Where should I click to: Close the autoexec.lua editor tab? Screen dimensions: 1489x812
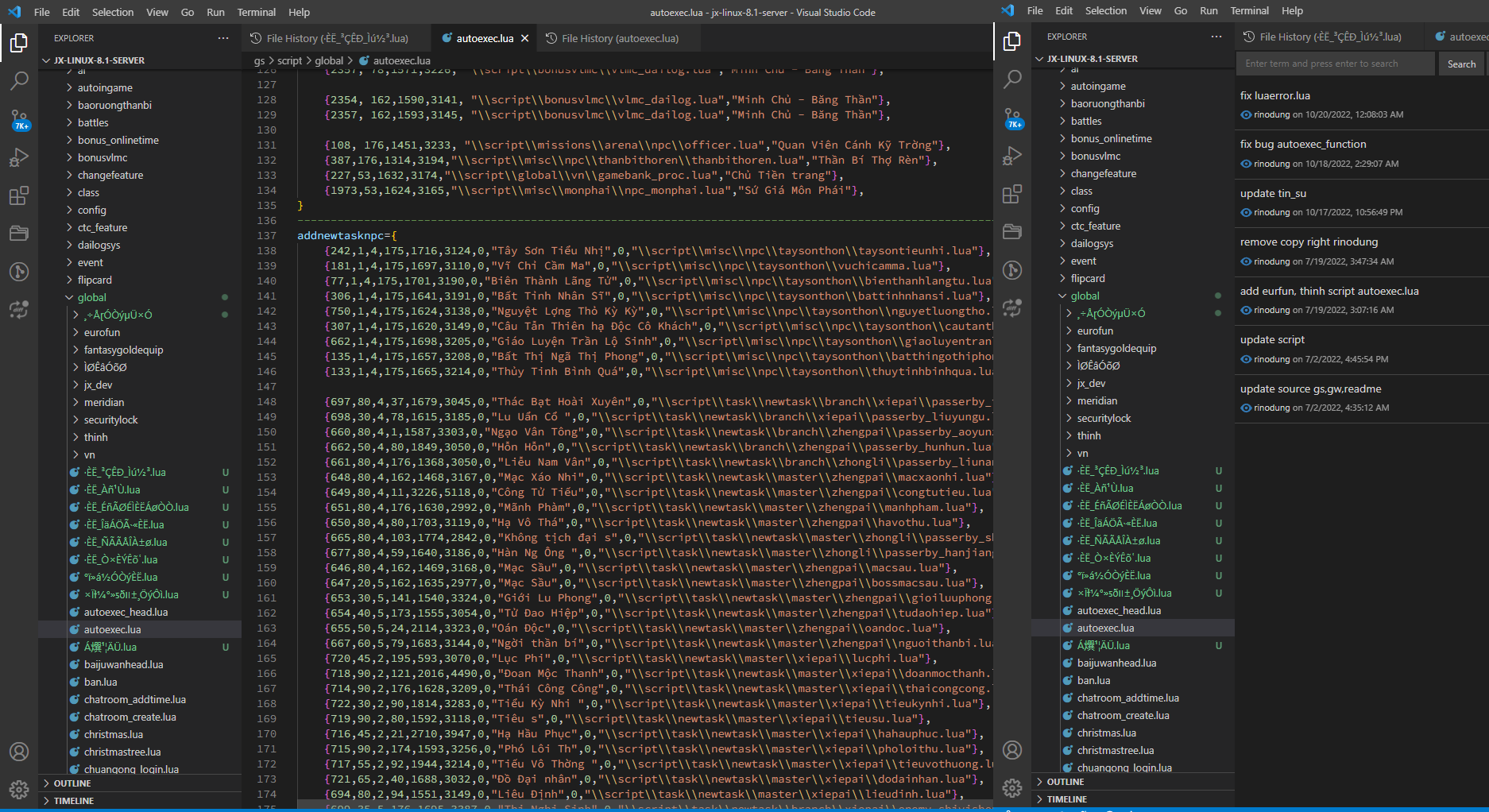(524, 38)
